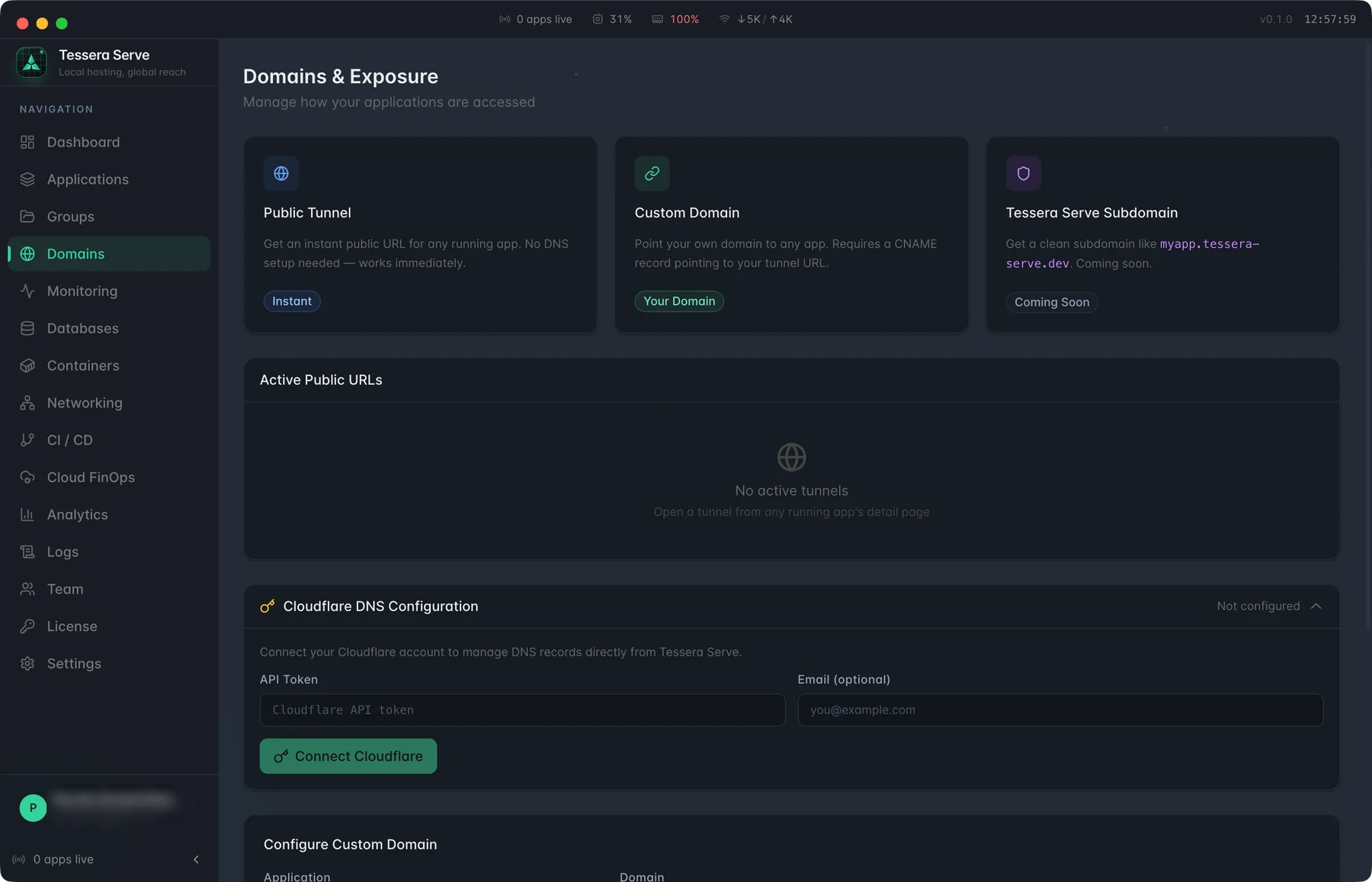Click the Tessera Serve Subdomain shield icon
Image resolution: width=1372 pixels, height=882 pixels.
1024,174
